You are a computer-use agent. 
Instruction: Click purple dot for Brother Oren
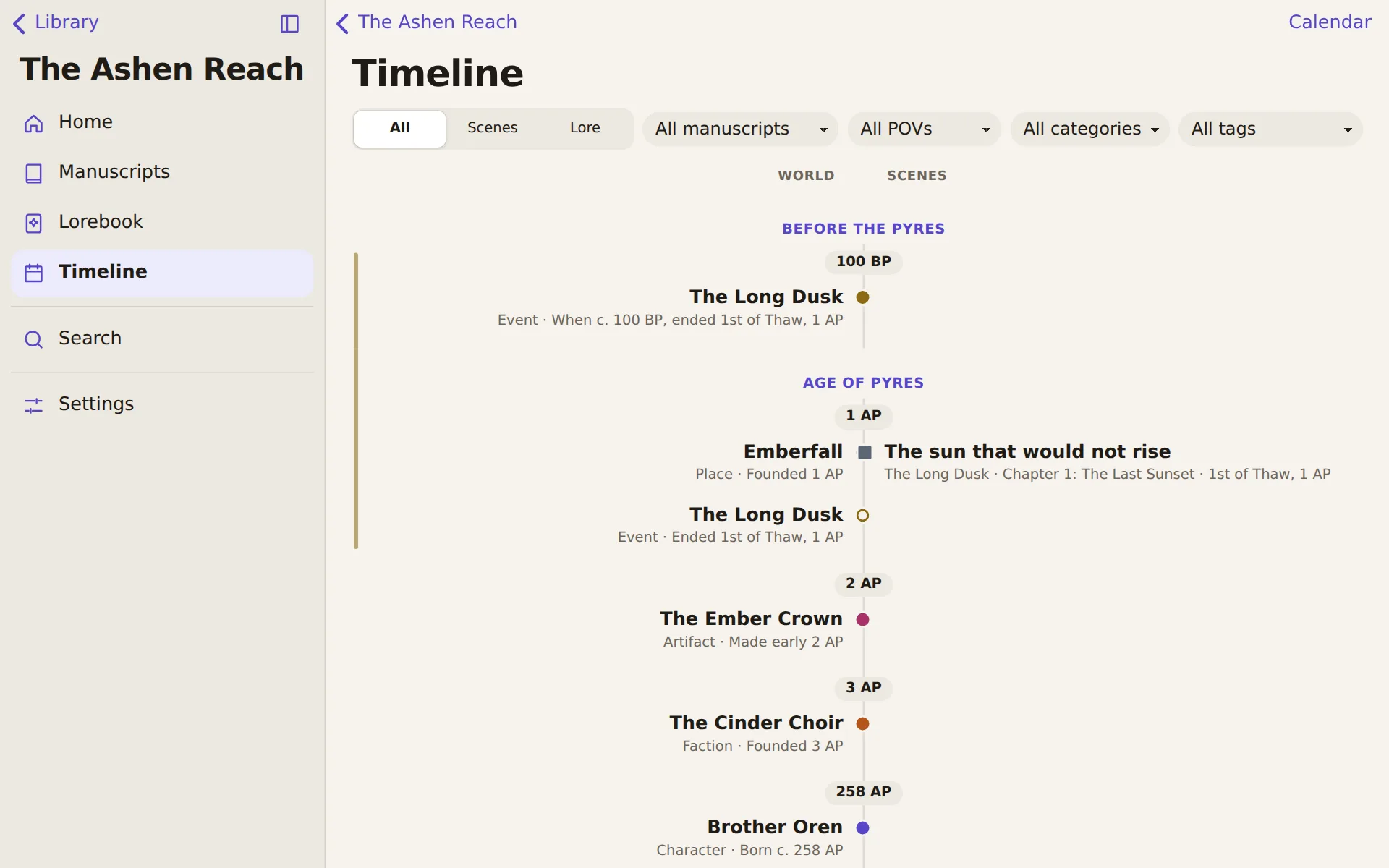tap(863, 828)
